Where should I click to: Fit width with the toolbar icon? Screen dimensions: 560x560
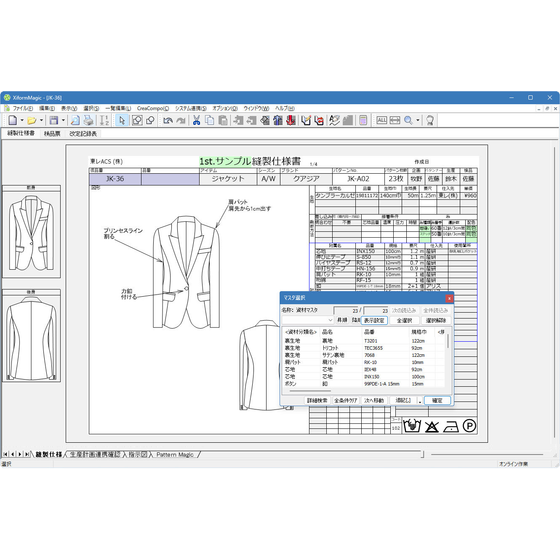click(x=395, y=120)
